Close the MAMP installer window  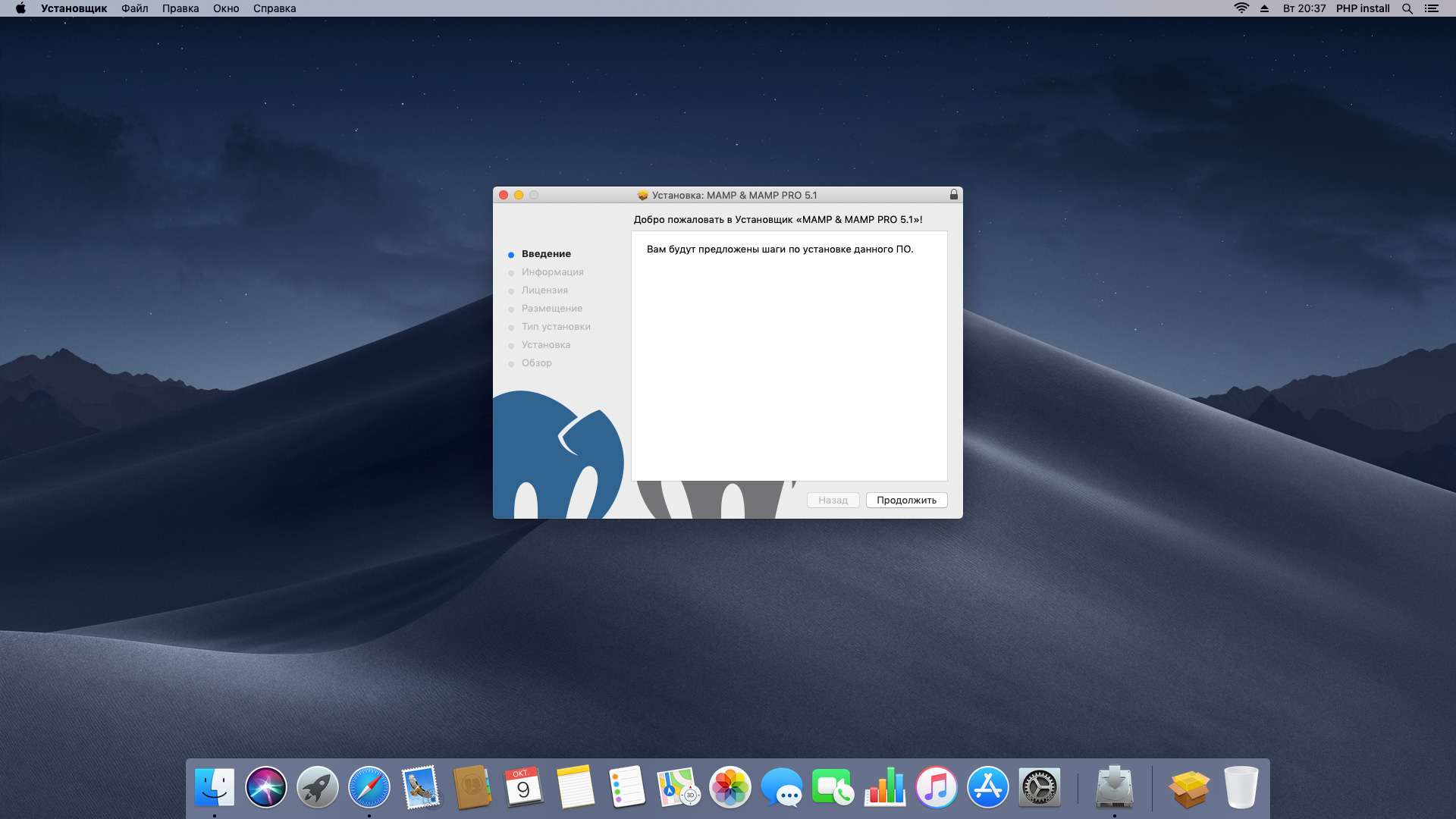click(x=504, y=195)
